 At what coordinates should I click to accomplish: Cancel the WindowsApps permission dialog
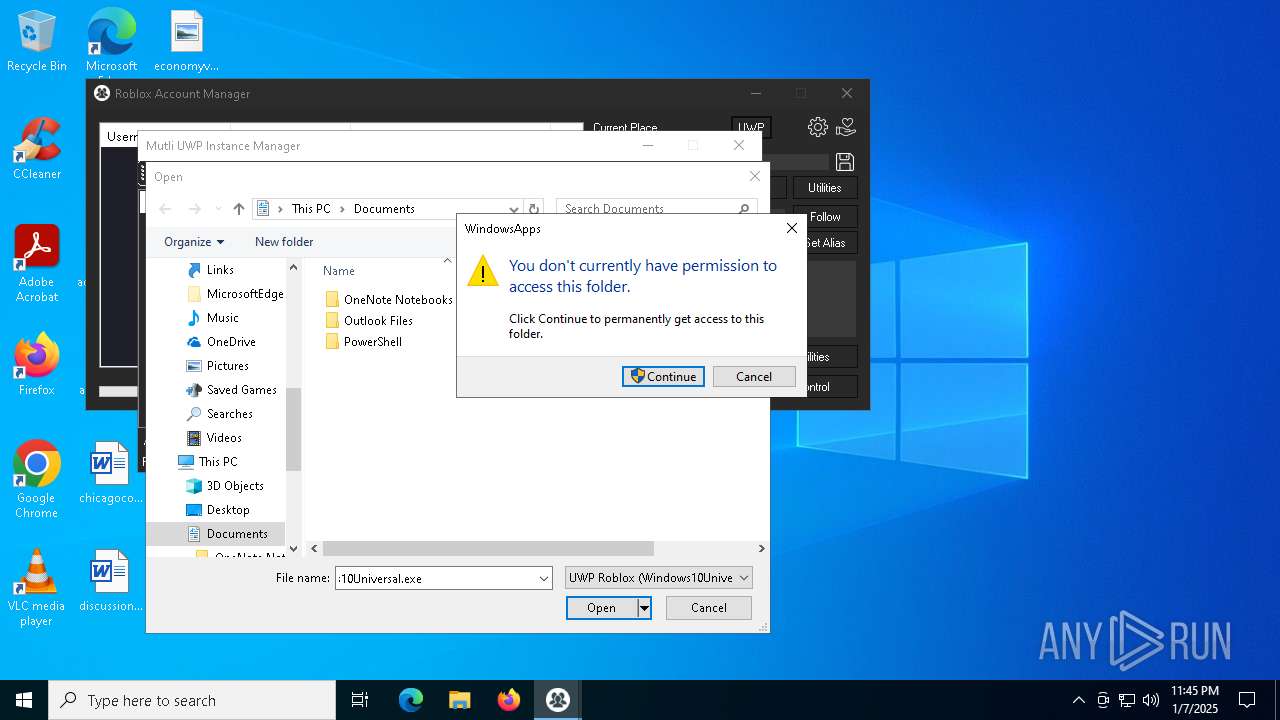point(754,377)
